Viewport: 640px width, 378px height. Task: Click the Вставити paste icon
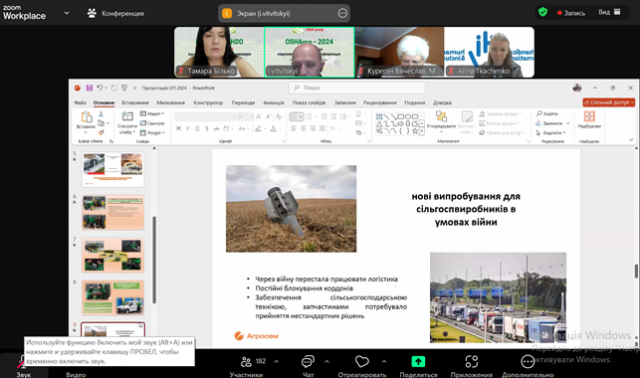86,117
